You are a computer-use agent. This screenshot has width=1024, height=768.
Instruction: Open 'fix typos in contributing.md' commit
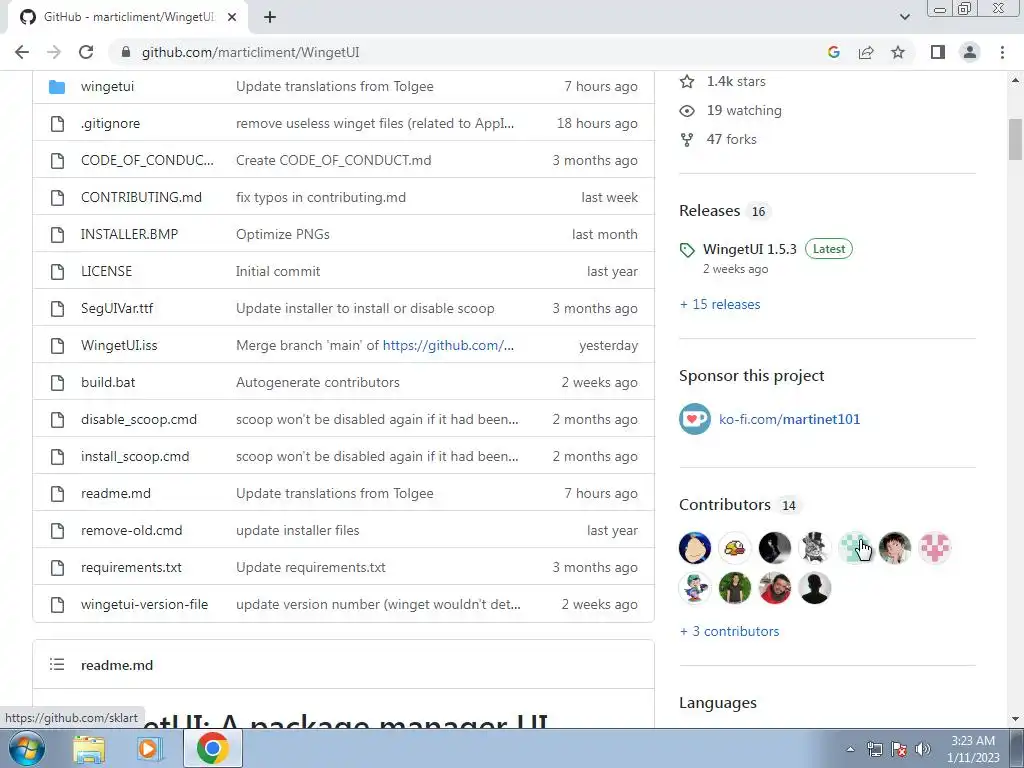(321, 197)
